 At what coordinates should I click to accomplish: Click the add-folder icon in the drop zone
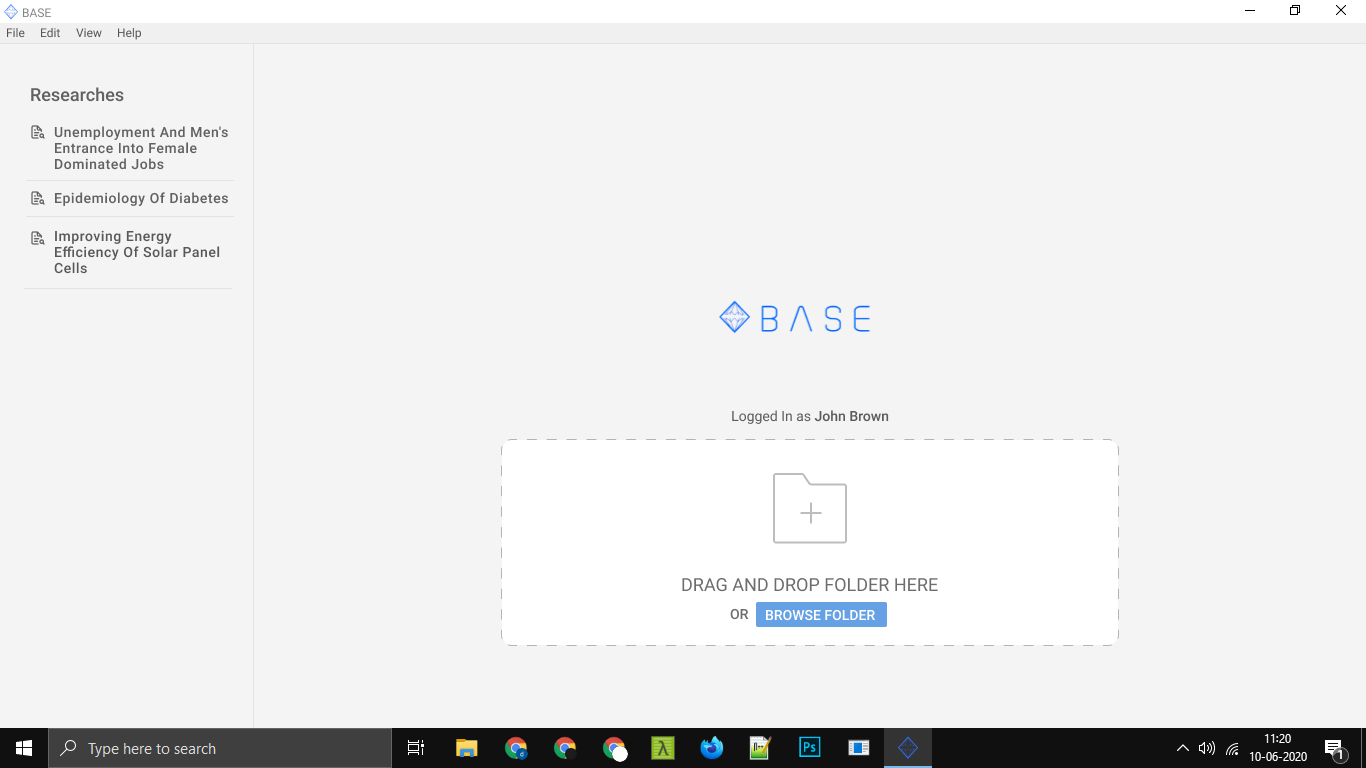pos(810,508)
